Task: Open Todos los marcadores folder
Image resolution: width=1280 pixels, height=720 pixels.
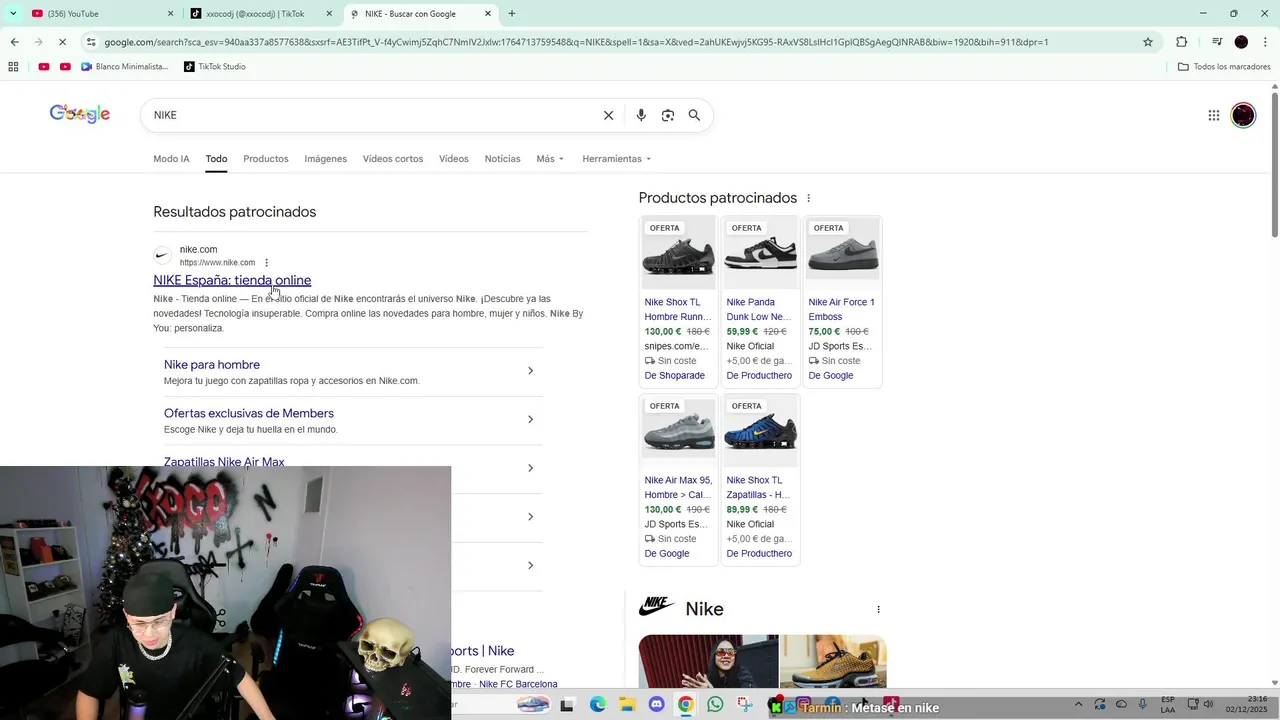Action: 1224,67
